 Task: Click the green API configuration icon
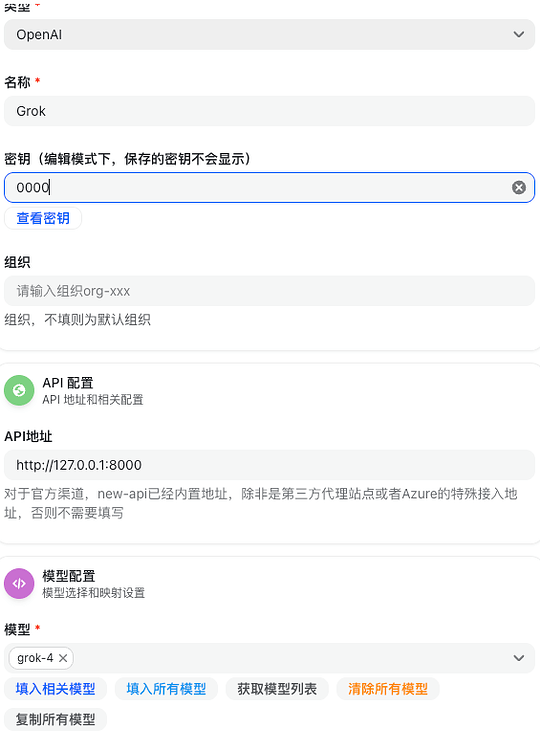point(19,390)
